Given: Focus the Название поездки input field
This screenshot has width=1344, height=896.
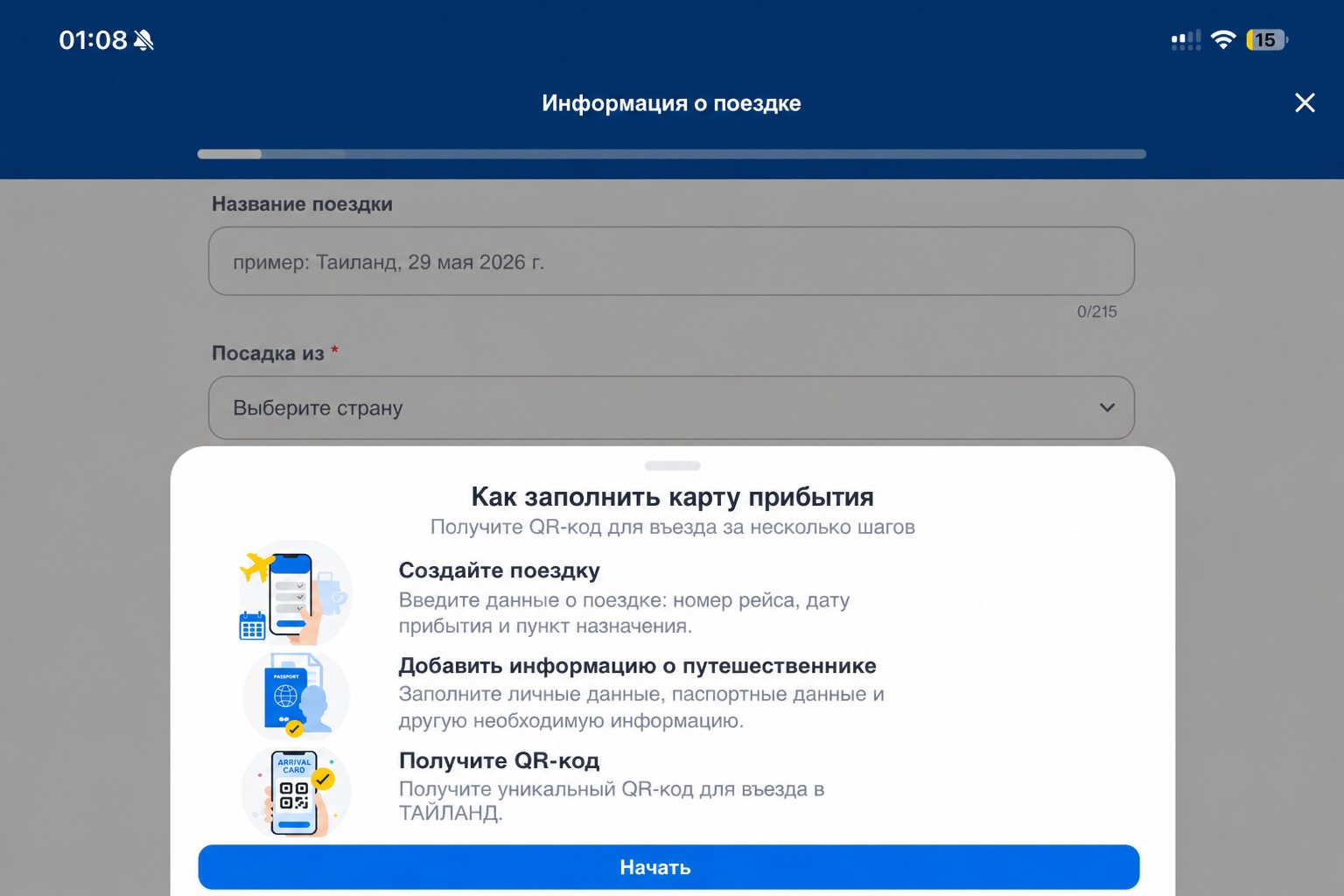Looking at the screenshot, I should pos(671,262).
